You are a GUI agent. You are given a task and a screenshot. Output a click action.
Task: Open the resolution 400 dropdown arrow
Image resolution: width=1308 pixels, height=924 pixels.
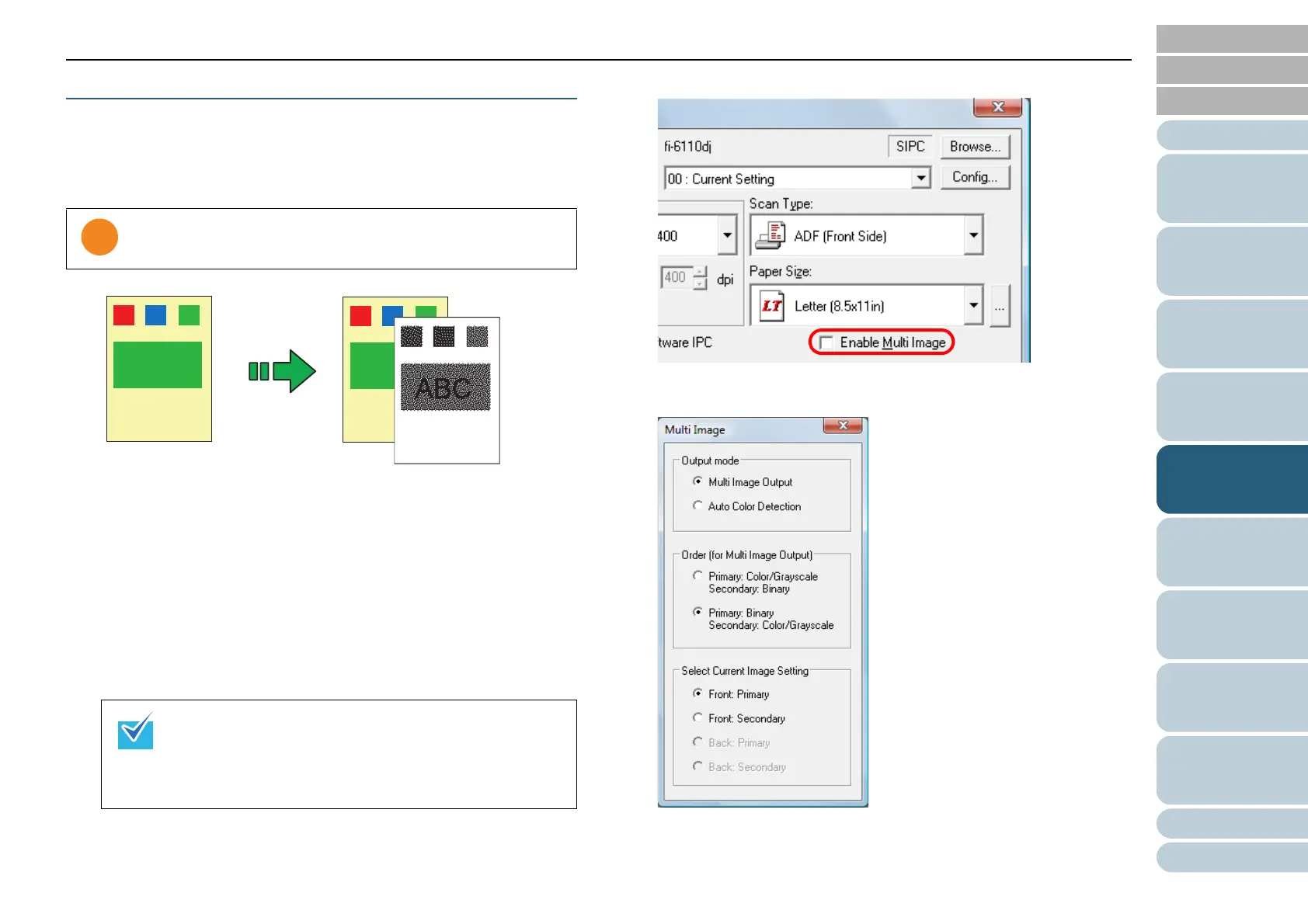click(x=727, y=235)
